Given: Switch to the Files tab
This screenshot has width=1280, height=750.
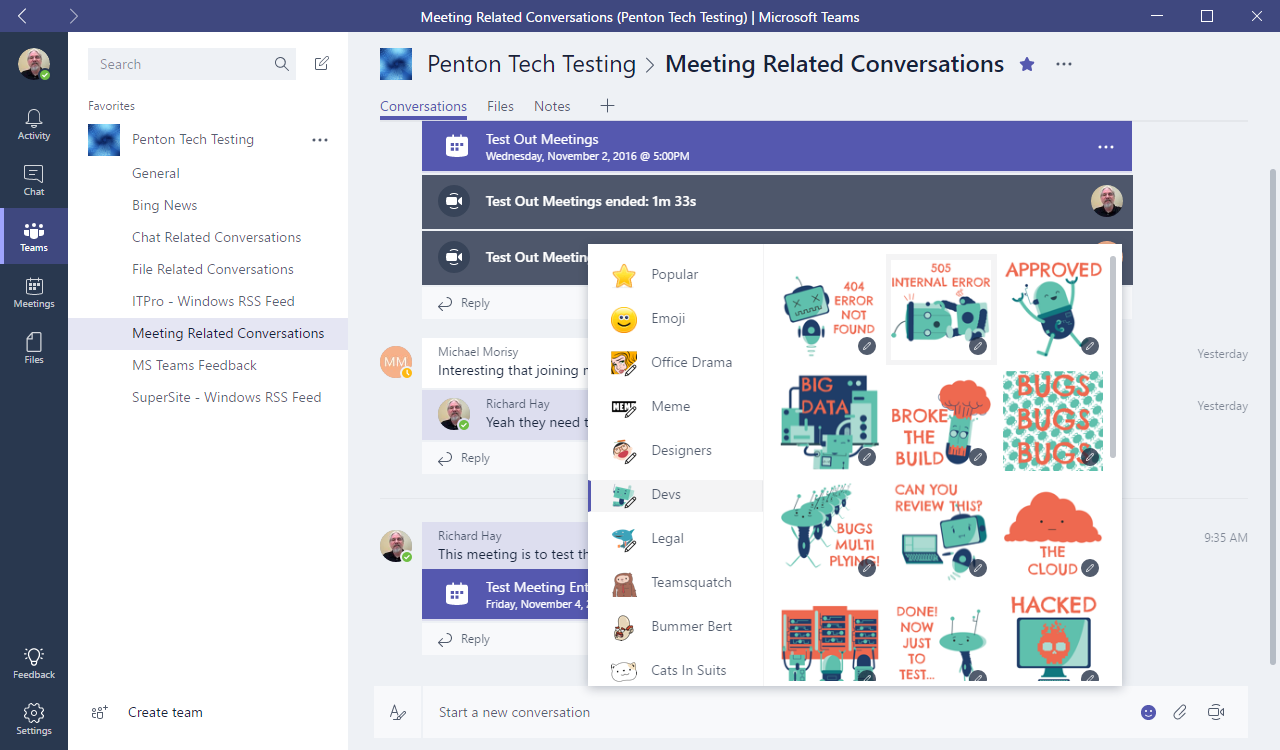Looking at the screenshot, I should coord(500,106).
